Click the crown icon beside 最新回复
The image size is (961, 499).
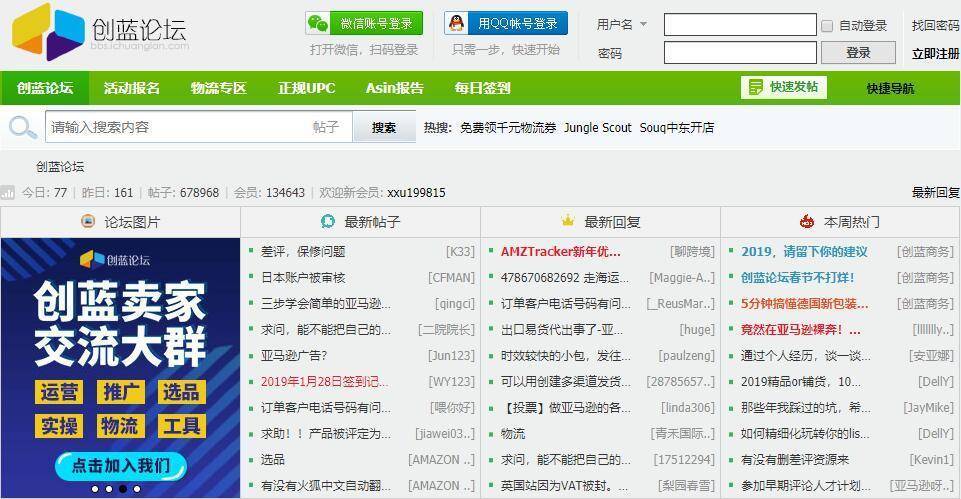pos(568,220)
